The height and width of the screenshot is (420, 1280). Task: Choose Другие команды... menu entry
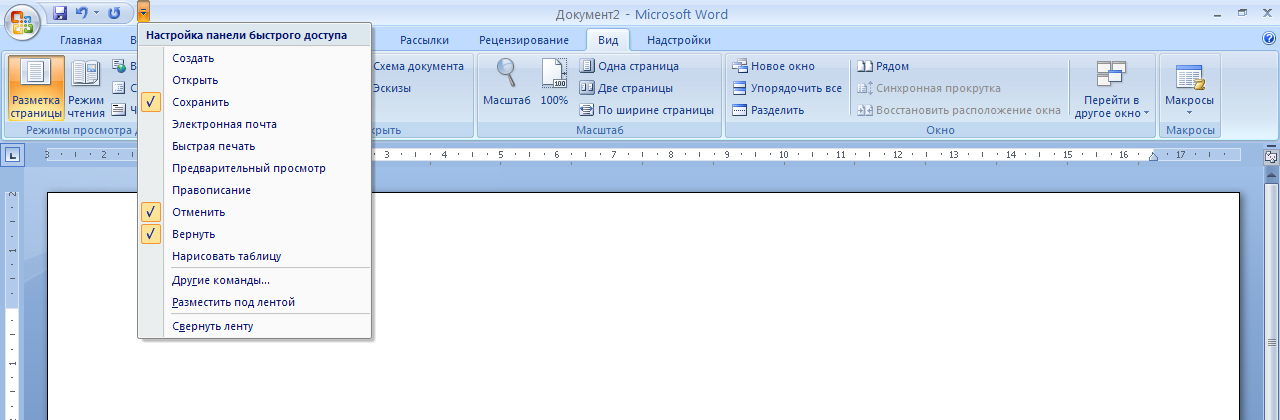click(x=255, y=280)
